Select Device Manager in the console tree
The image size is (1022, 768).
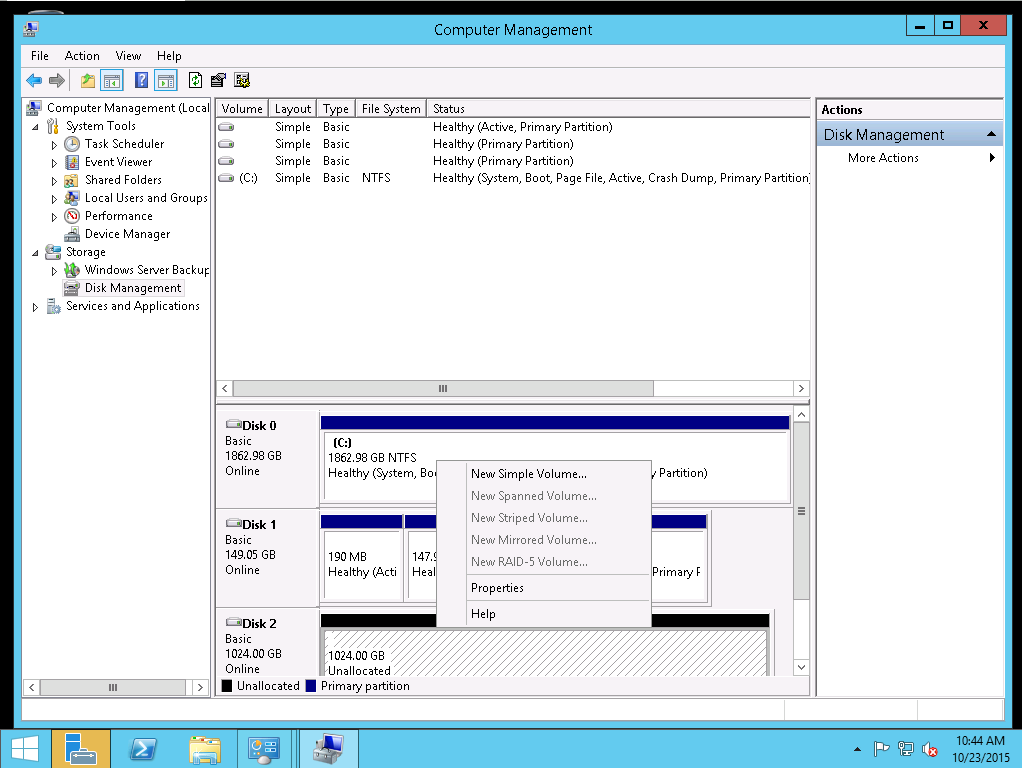127,234
